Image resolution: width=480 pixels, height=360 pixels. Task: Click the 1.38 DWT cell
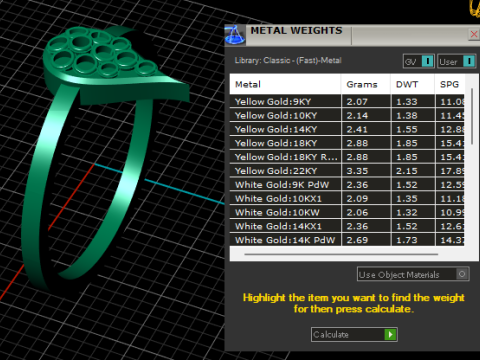click(x=413, y=115)
